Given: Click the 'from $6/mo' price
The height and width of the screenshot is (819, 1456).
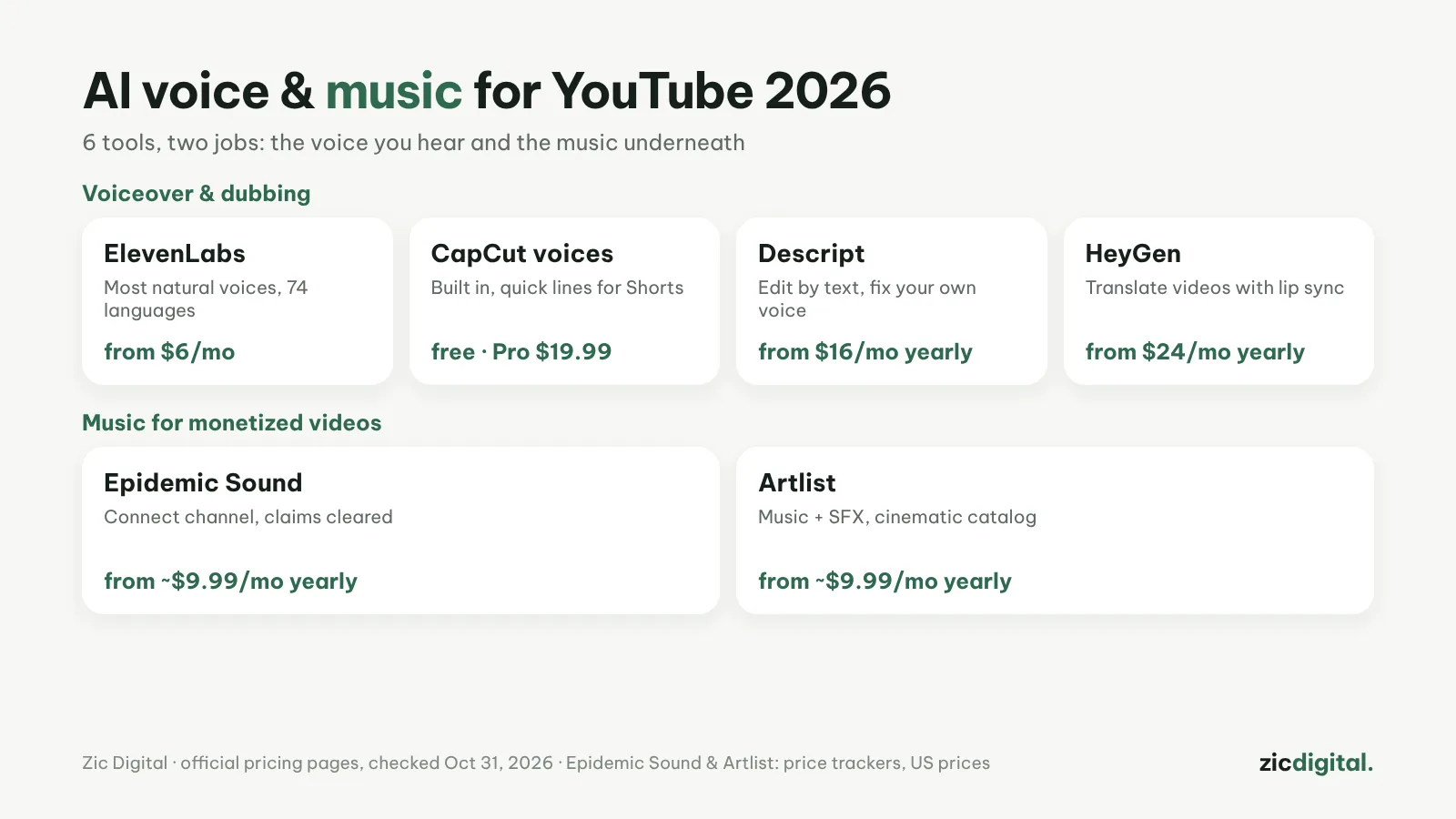Looking at the screenshot, I should 169,351.
